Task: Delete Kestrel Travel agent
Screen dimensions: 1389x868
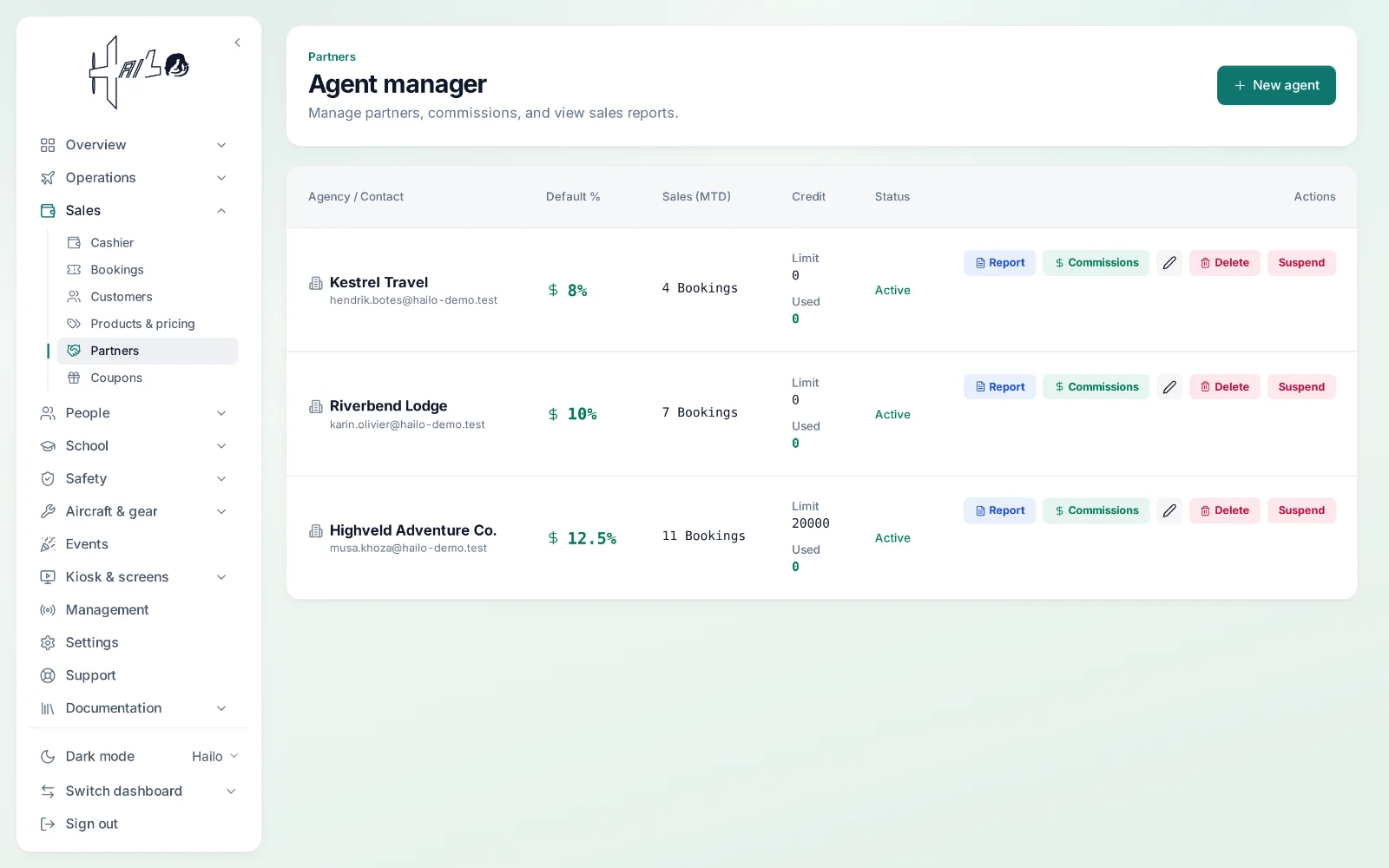Action: [1224, 263]
